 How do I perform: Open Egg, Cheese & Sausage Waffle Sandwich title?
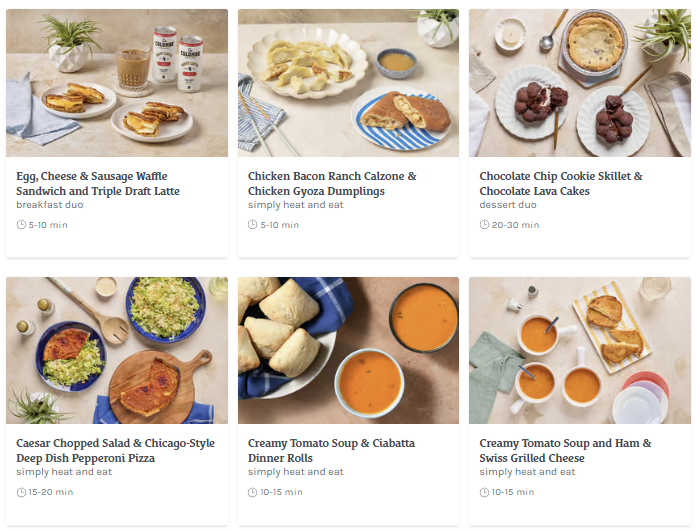98,183
